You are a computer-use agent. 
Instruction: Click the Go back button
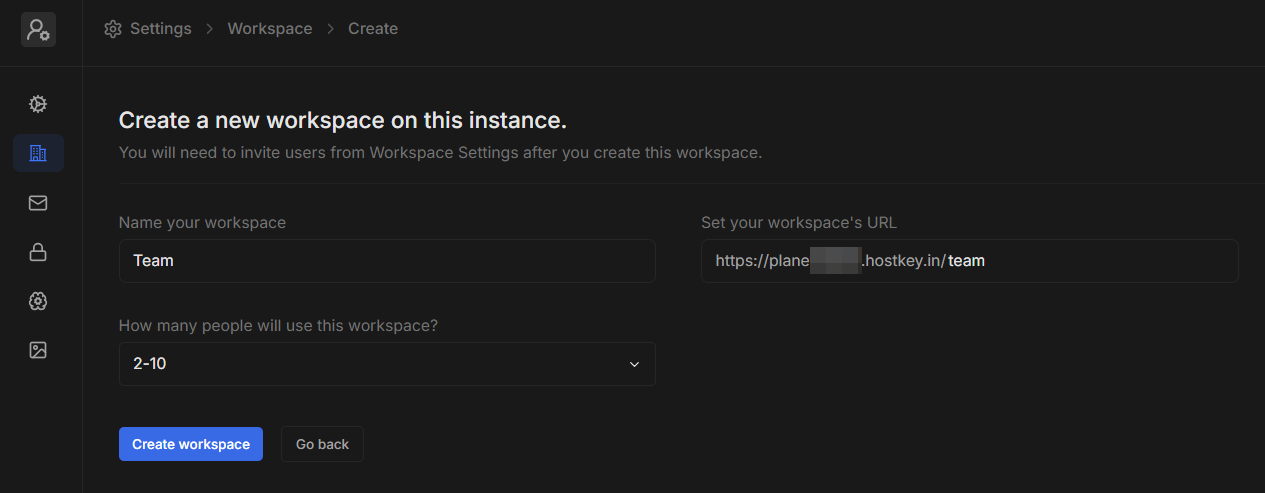pos(322,444)
